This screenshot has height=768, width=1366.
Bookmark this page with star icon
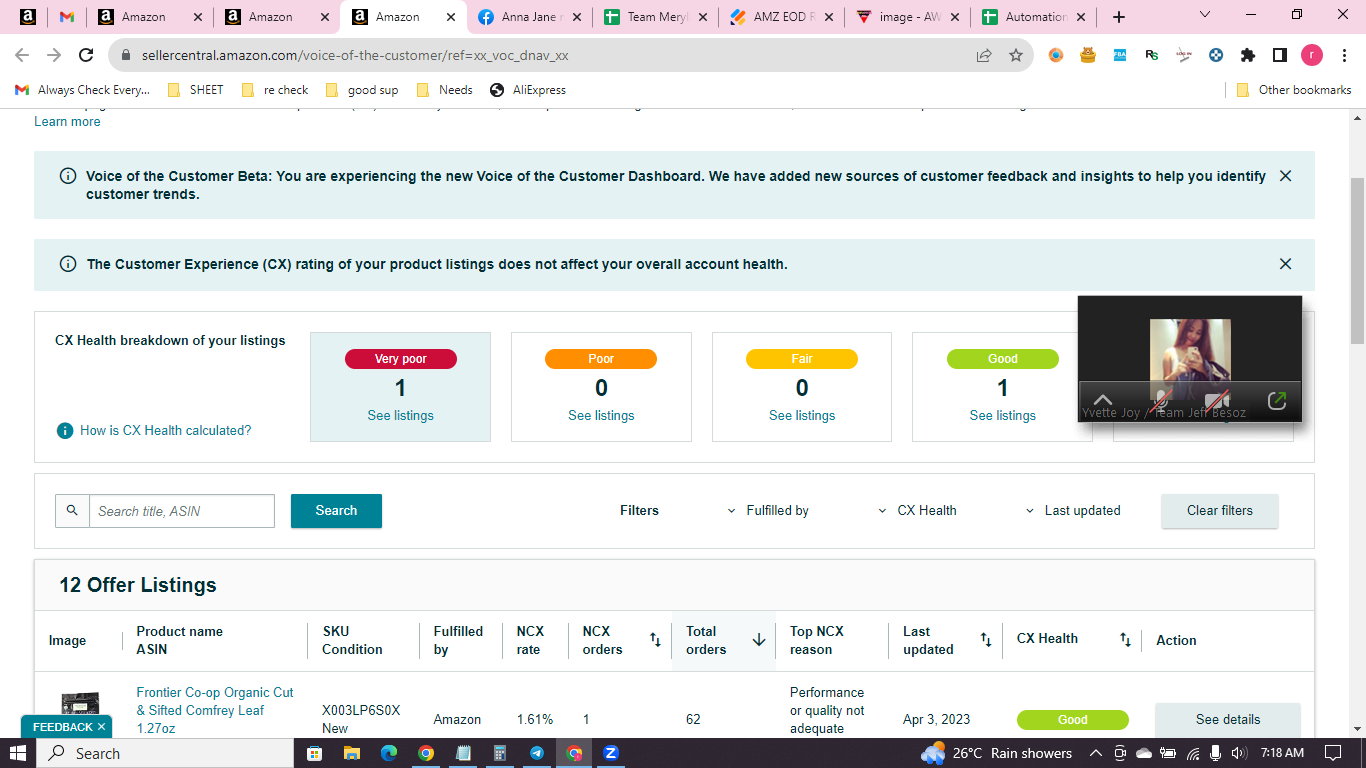[1016, 56]
